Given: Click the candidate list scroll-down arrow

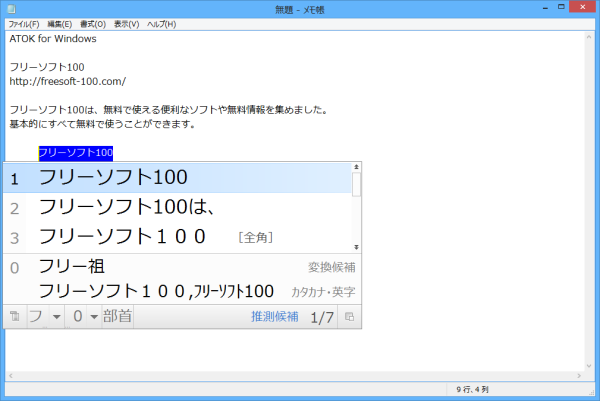Looking at the screenshot, I should click(x=356, y=247).
